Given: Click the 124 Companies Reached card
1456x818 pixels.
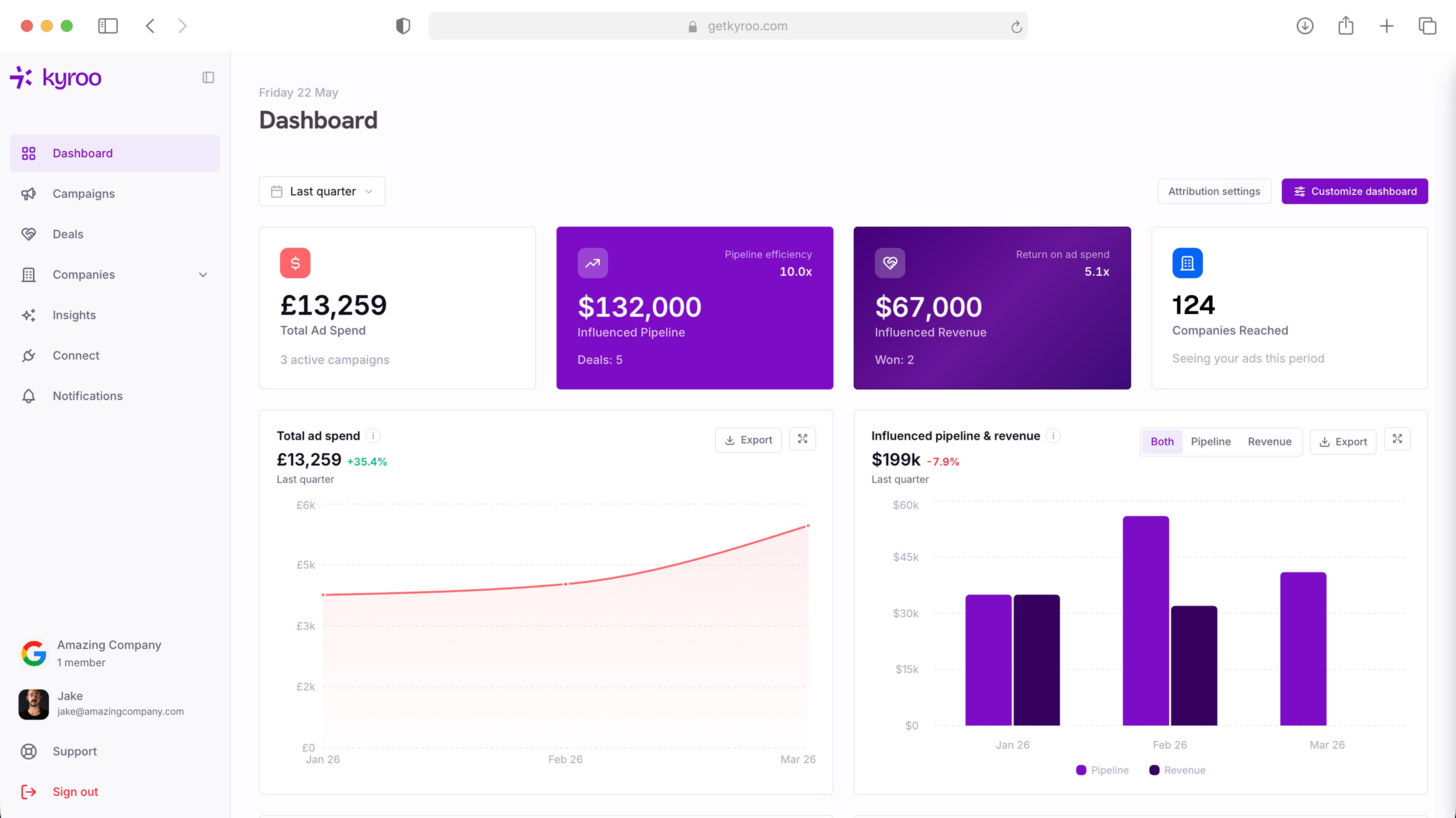Looking at the screenshot, I should click(x=1289, y=308).
